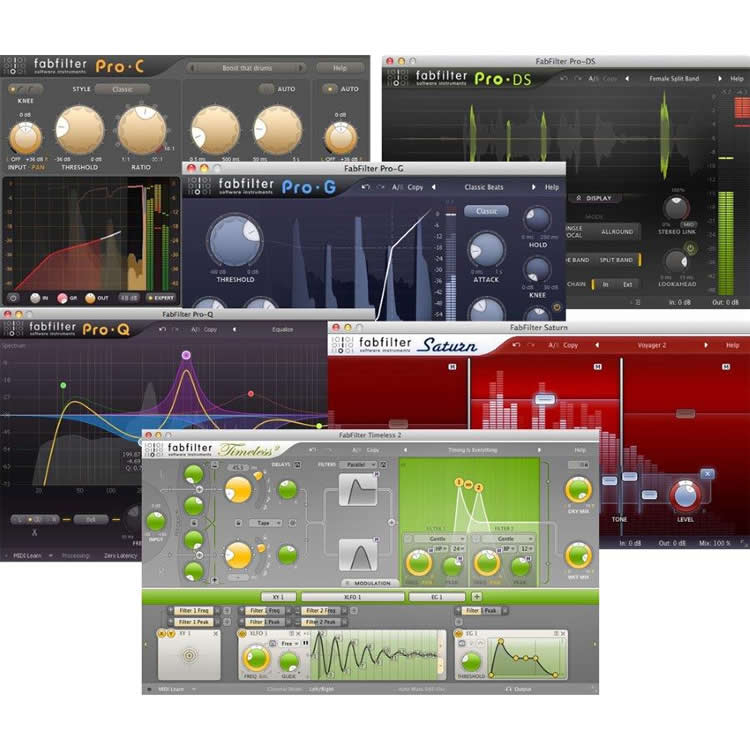Image resolution: width=750 pixels, height=750 pixels.
Task: Click the Expert button in Pro-C
Action: (161, 298)
